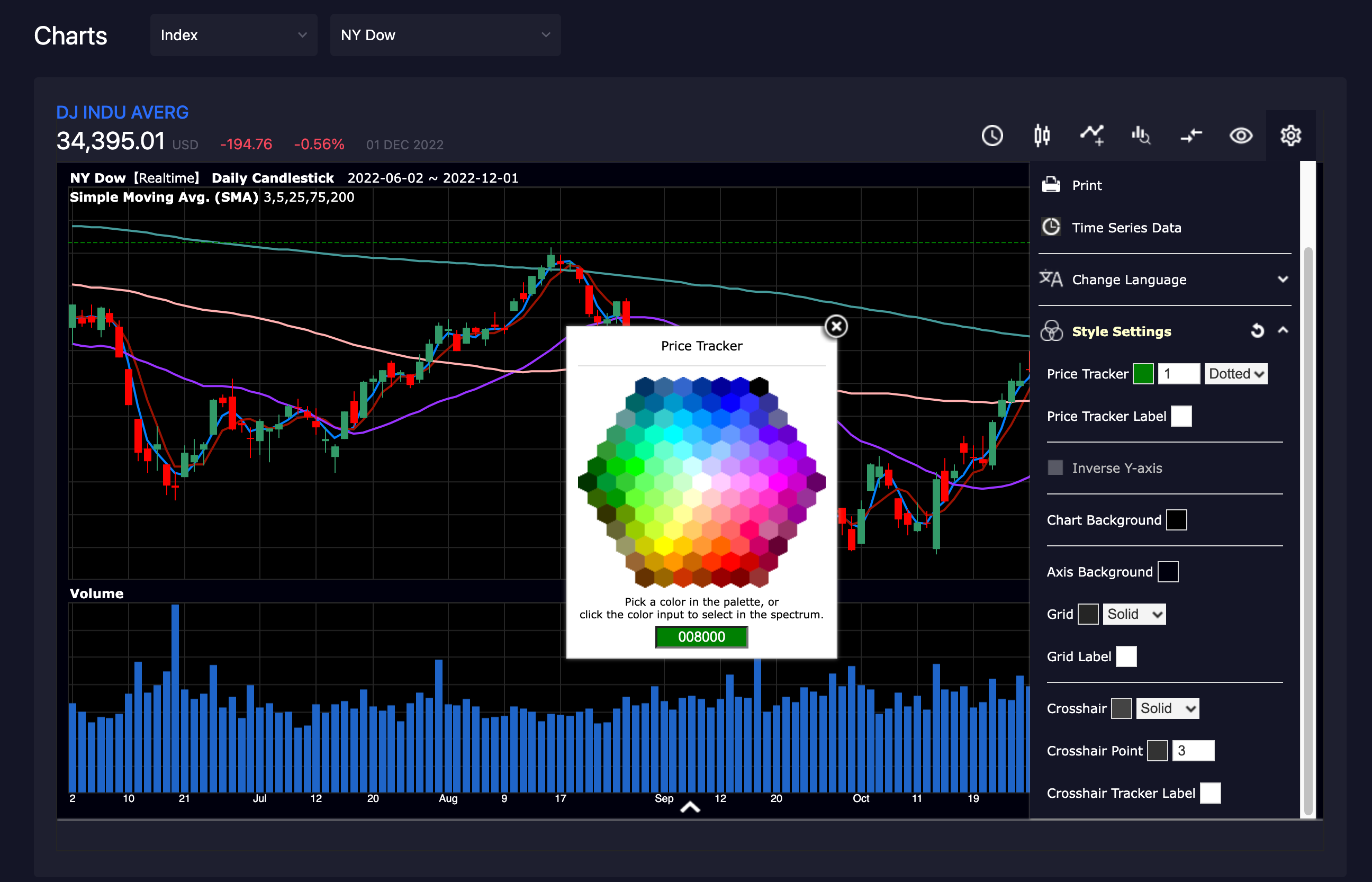This screenshot has width=1372, height=882.
Task: Open the Grid Solid line style dropdown
Action: click(x=1134, y=615)
